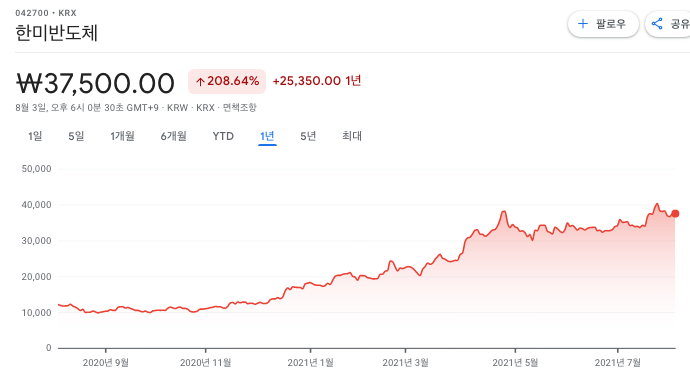Screen dimensions: 690x373
Task: Click the plus icon on the 팔로우 button
Action: [x=583, y=24]
